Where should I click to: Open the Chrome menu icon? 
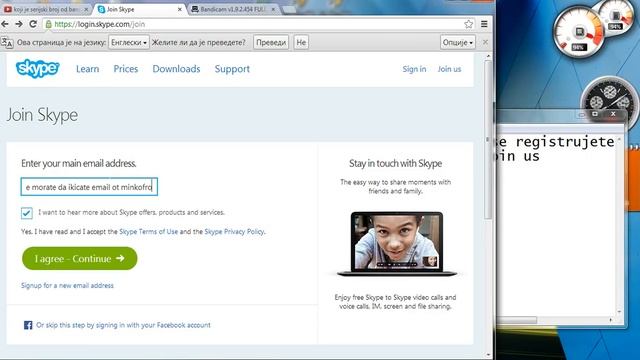pos(484,24)
